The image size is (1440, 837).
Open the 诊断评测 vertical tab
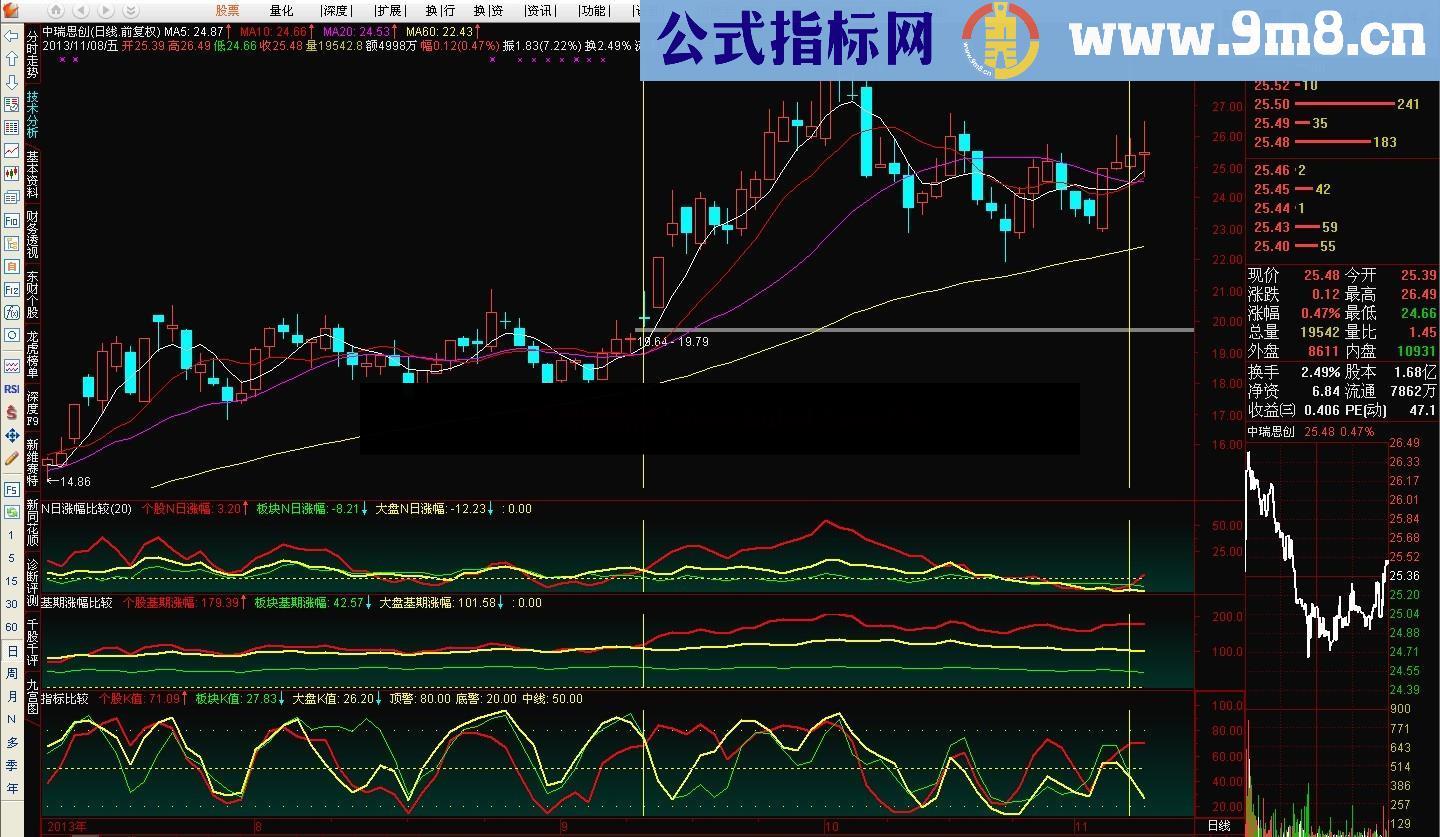(x=32, y=584)
